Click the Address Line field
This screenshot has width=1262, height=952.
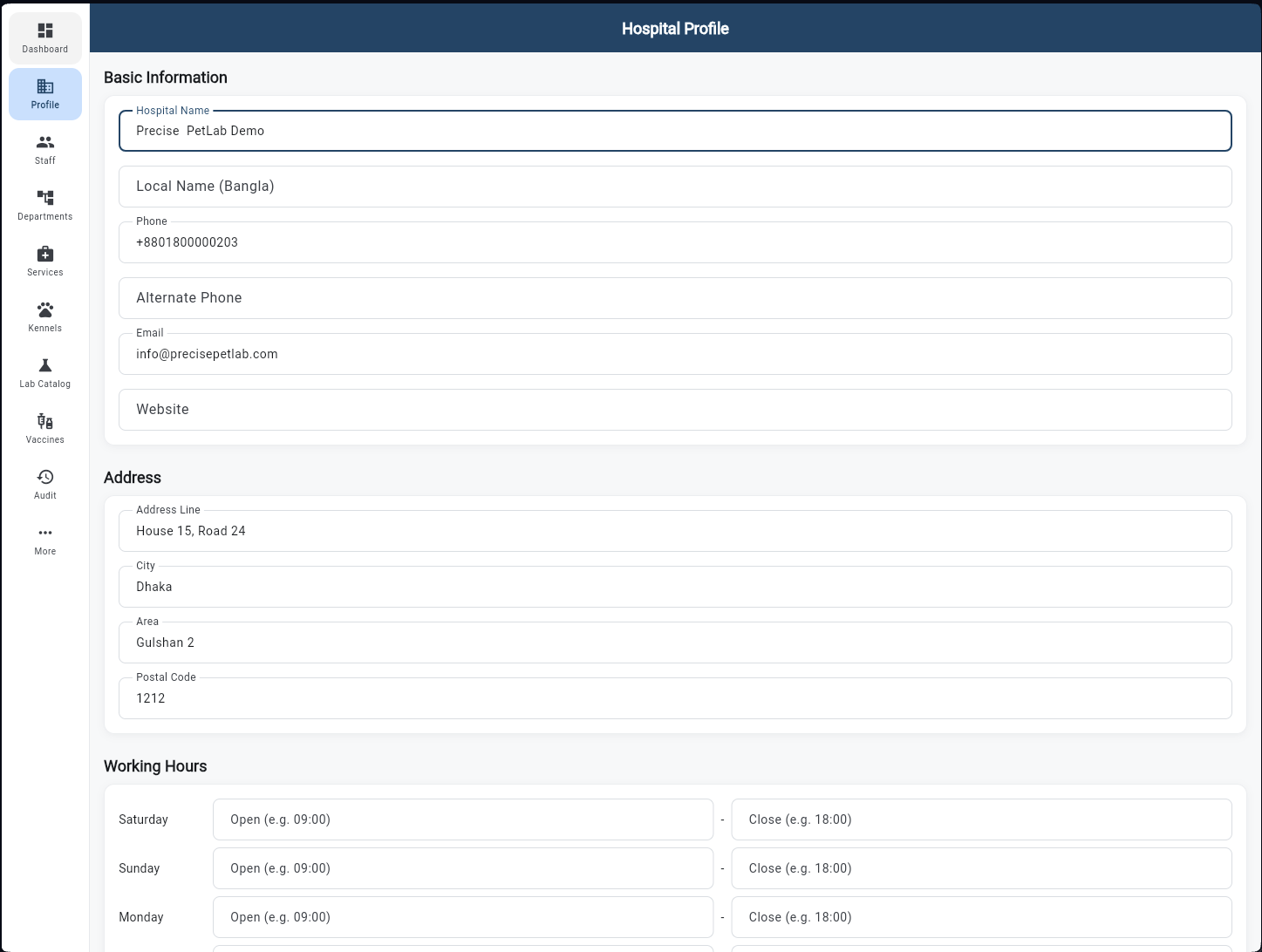tap(674, 531)
